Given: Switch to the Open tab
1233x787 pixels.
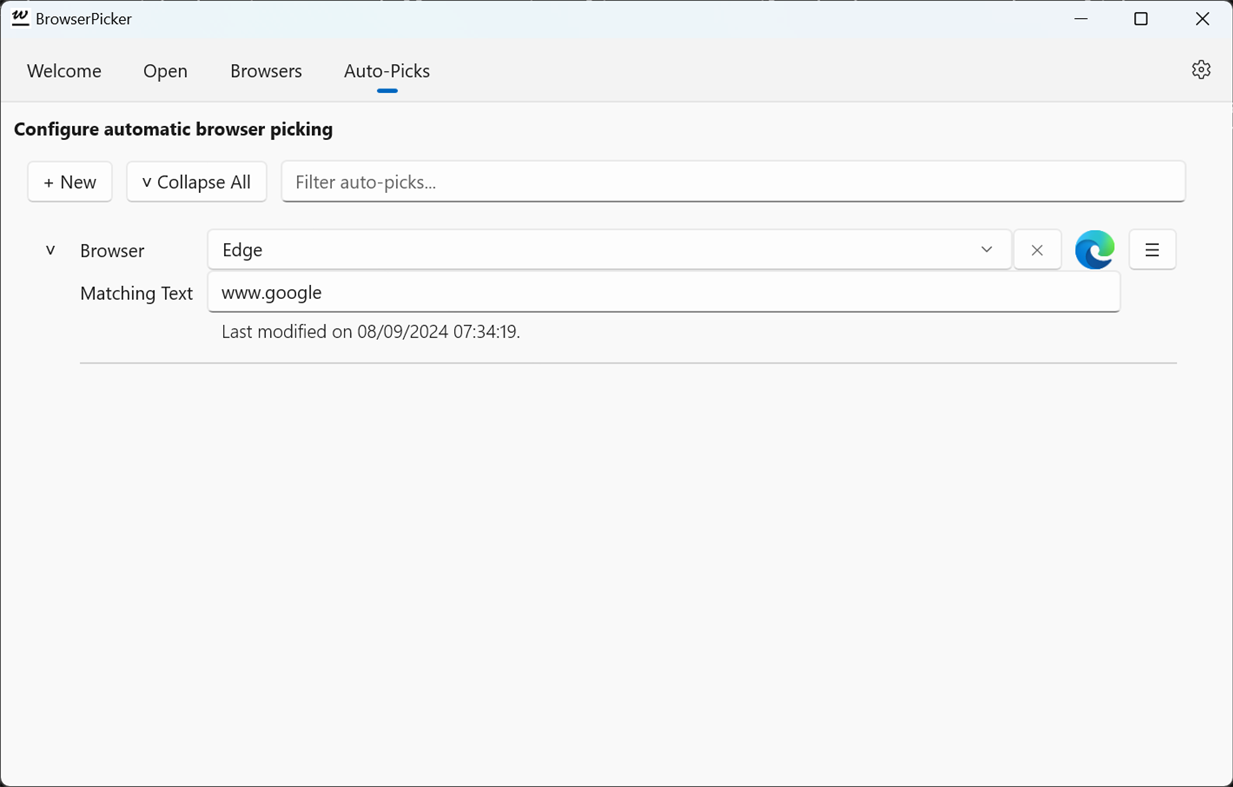Looking at the screenshot, I should tap(165, 71).
